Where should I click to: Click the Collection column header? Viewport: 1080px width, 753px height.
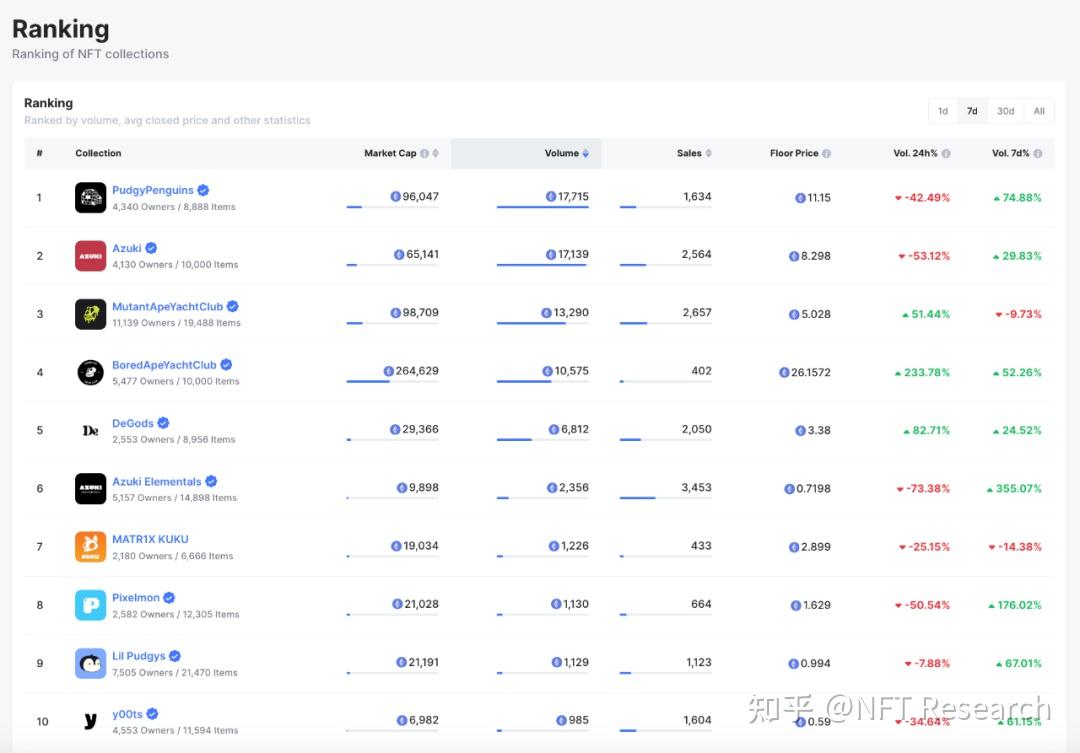pos(98,154)
